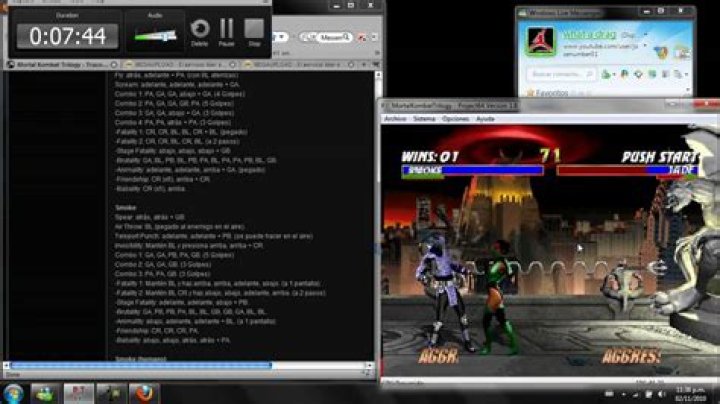
Task: Click the round timer 71 in game
Action: click(550, 156)
